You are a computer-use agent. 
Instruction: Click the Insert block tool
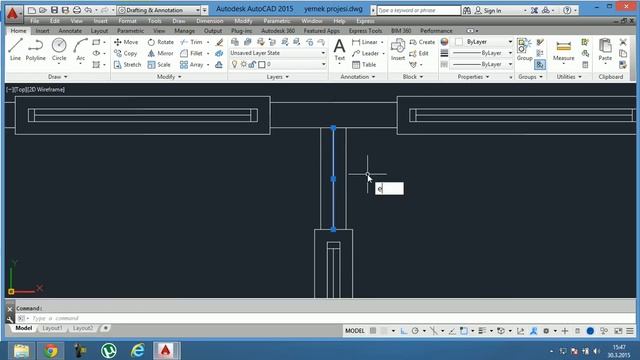tap(398, 50)
